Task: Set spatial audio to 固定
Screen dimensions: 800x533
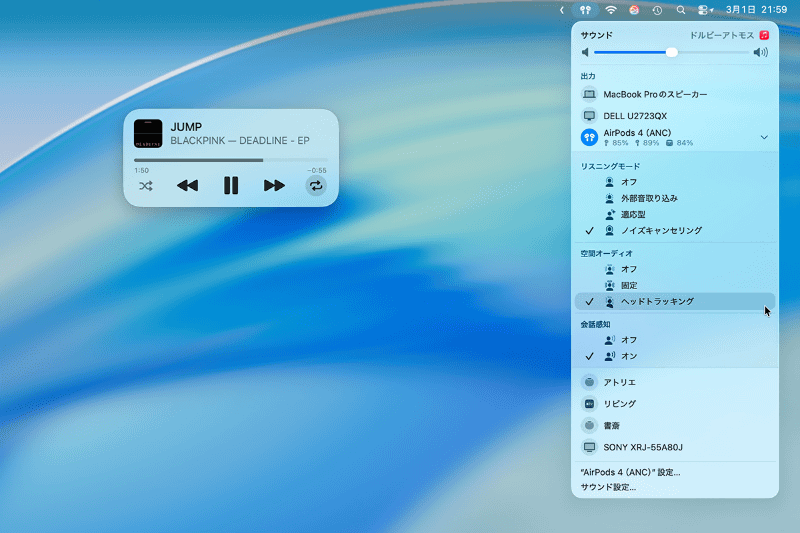Action: [x=675, y=286]
